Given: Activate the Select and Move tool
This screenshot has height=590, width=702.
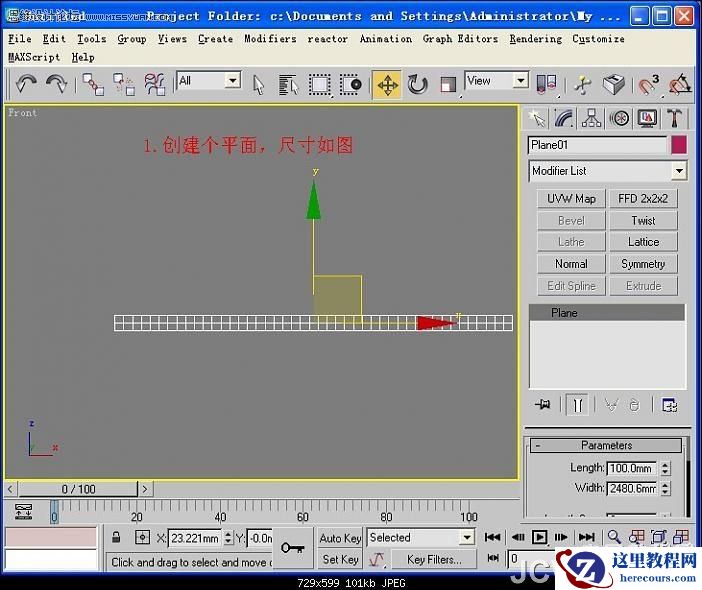Looking at the screenshot, I should [x=387, y=84].
